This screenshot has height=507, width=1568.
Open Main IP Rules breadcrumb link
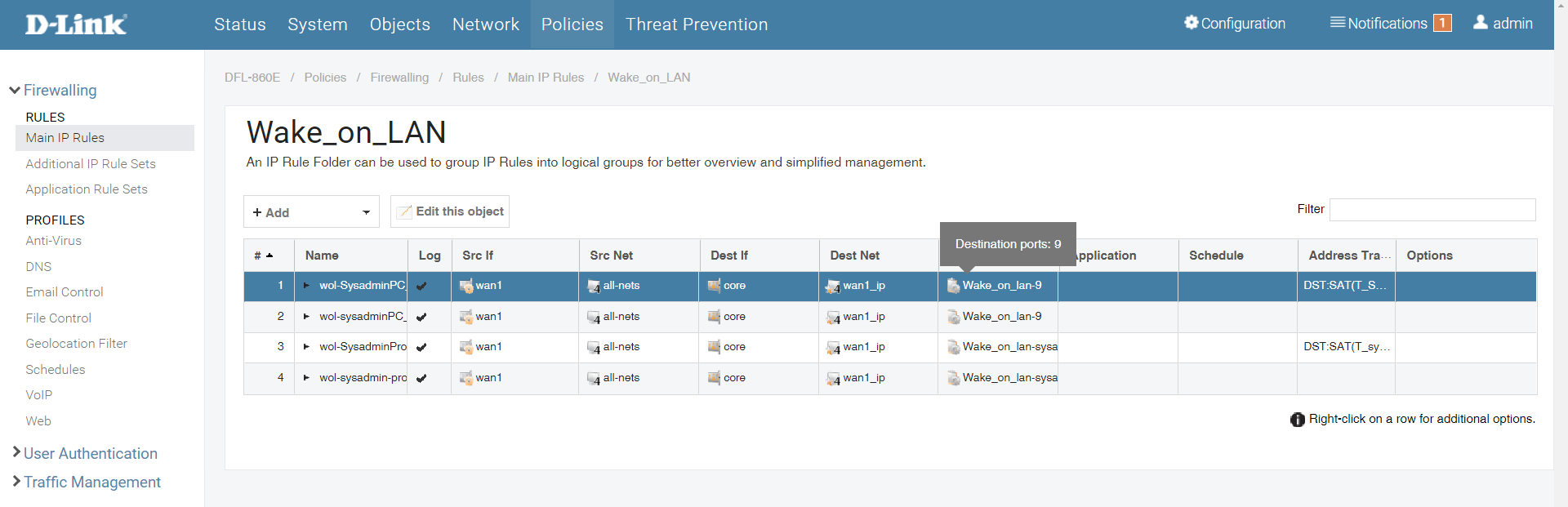tap(546, 78)
